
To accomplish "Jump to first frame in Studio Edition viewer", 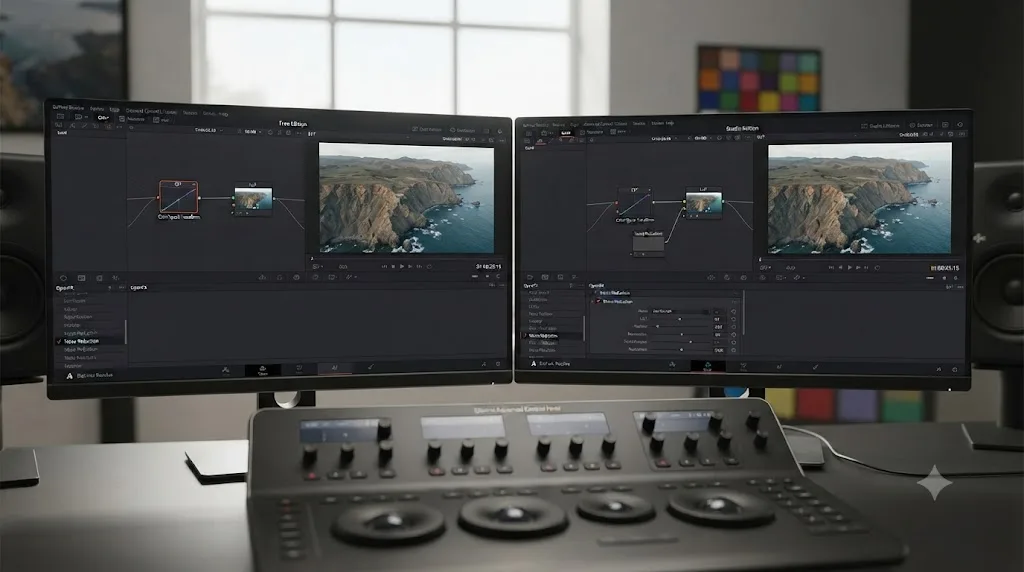I will 831,268.
